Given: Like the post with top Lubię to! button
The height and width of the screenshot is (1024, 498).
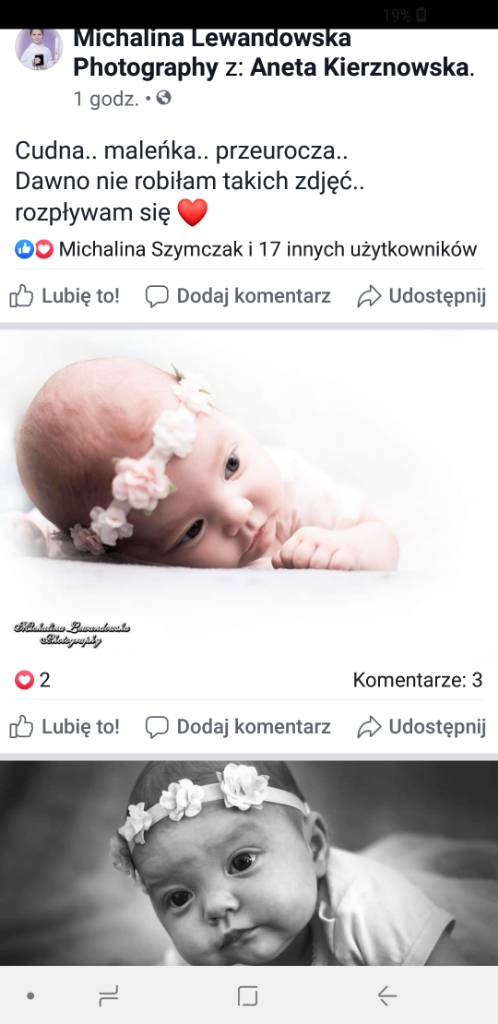Looking at the screenshot, I should (x=65, y=296).
